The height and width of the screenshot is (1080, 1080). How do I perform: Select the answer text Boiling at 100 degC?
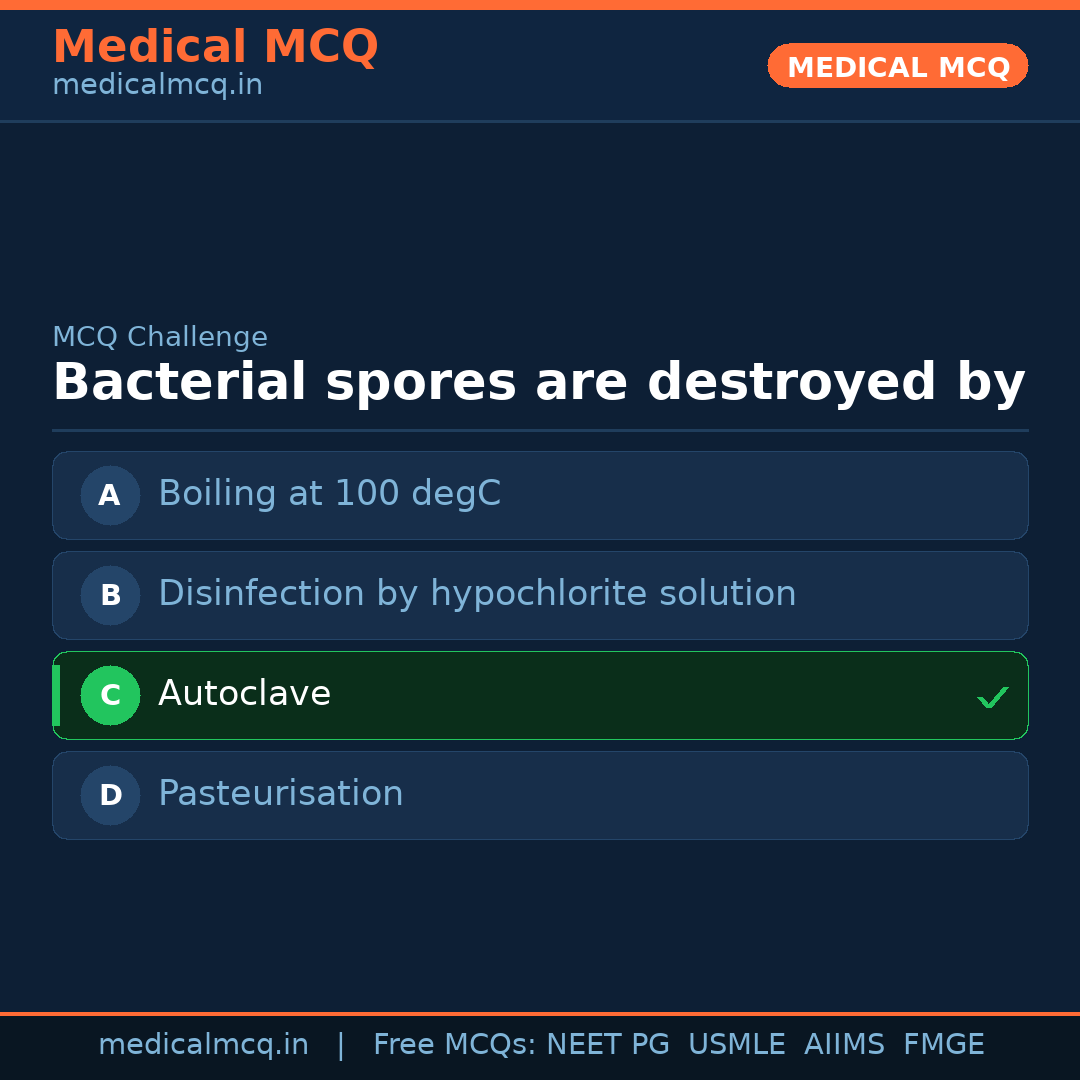(x=329, y=494)
